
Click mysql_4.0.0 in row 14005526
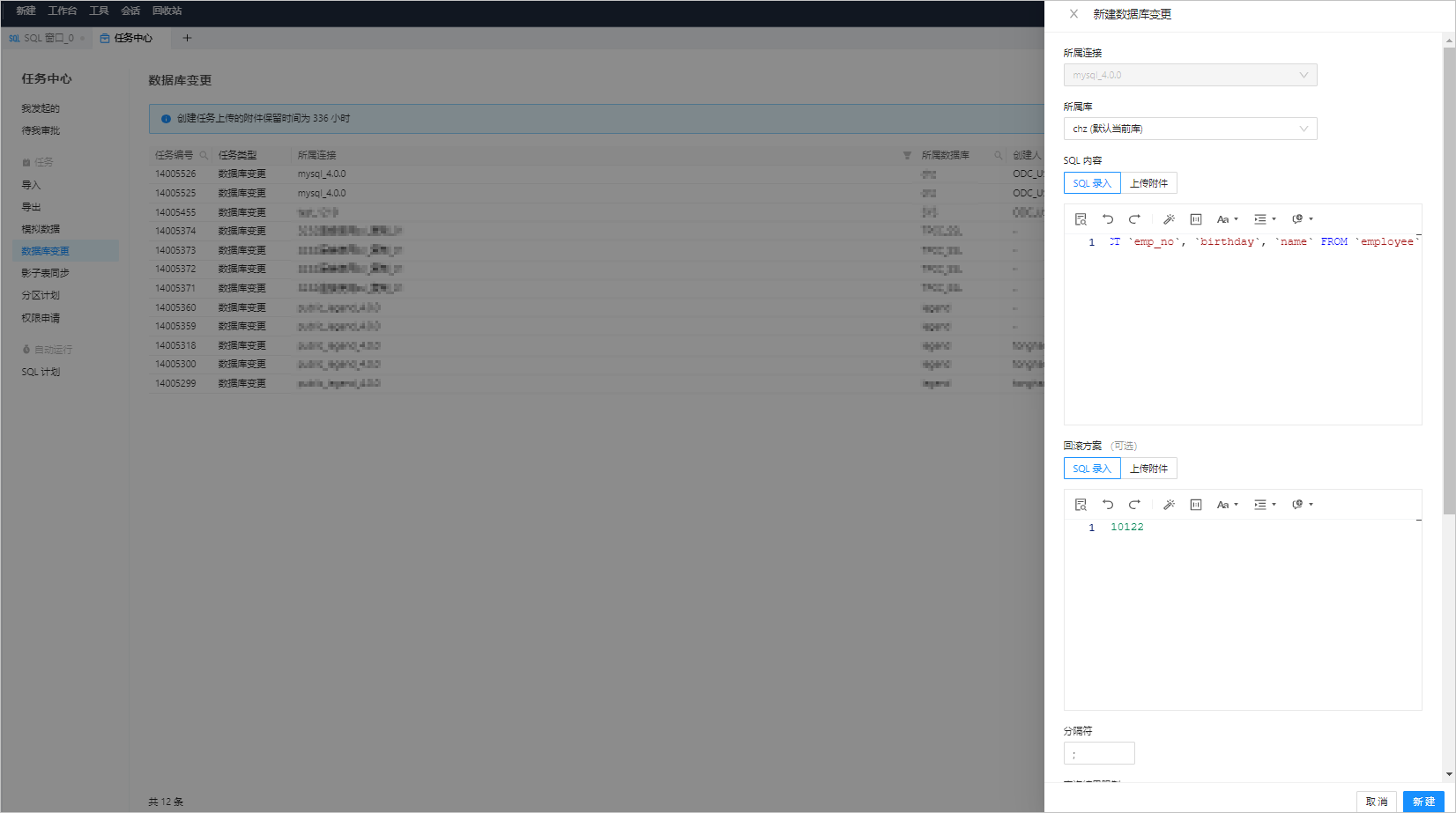tap(322, 174)
